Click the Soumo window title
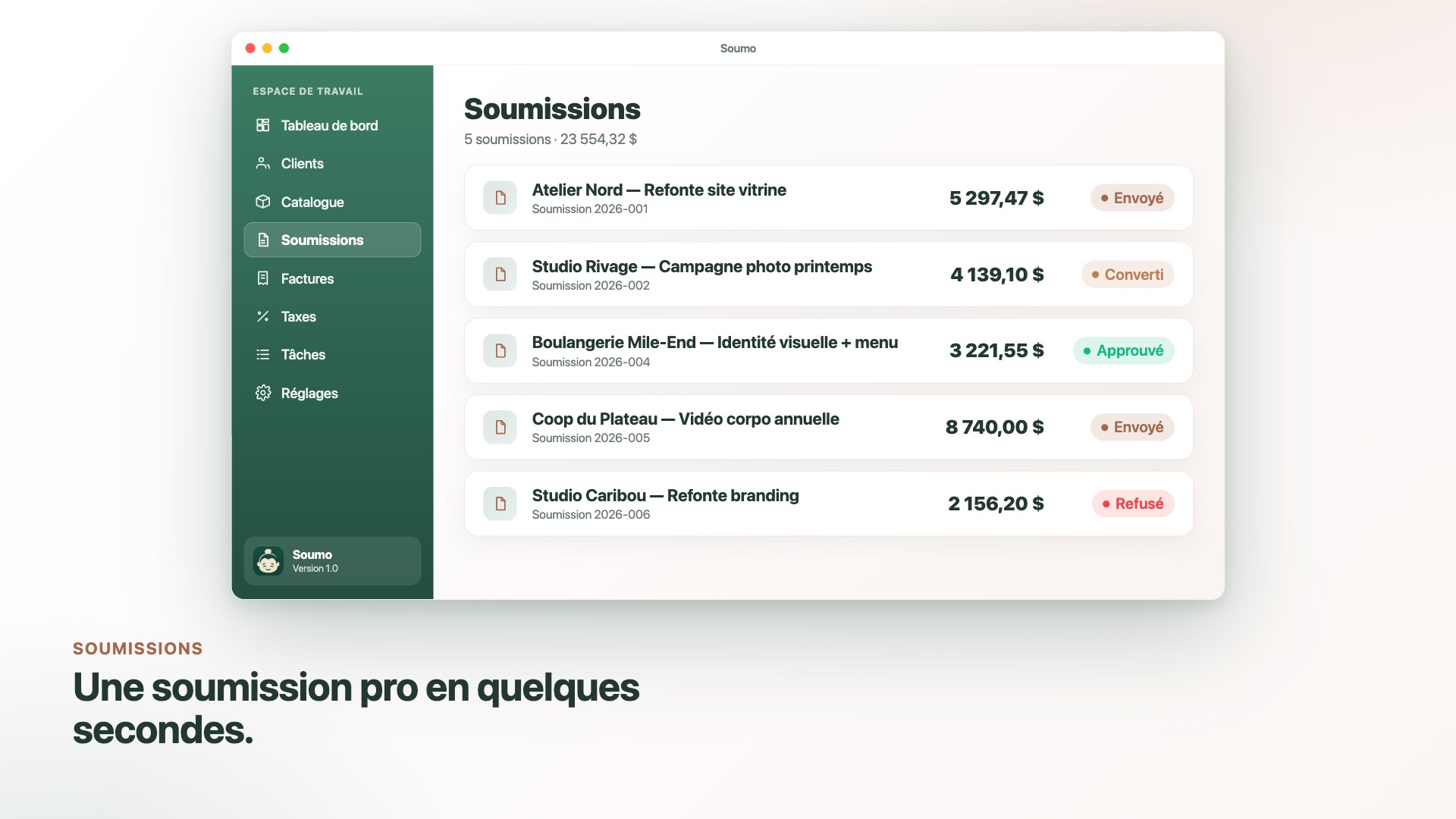Screen dimensions: 1456x819 pyautogui.click(x=738, y=49)
